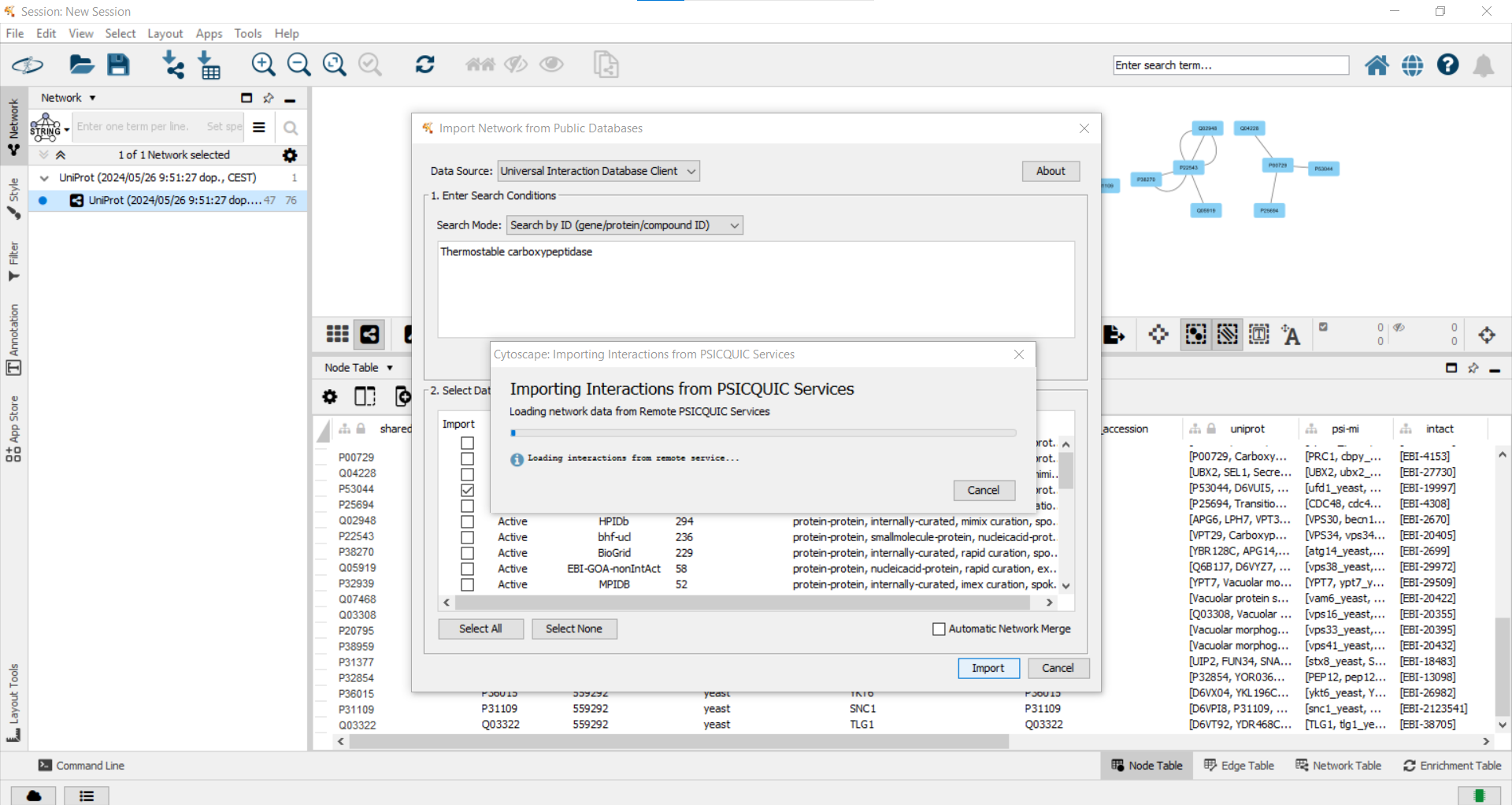Viewport: 1512px width, 805px height.
Task: Expand all networks double-chevron down
Action: [44, 155]
